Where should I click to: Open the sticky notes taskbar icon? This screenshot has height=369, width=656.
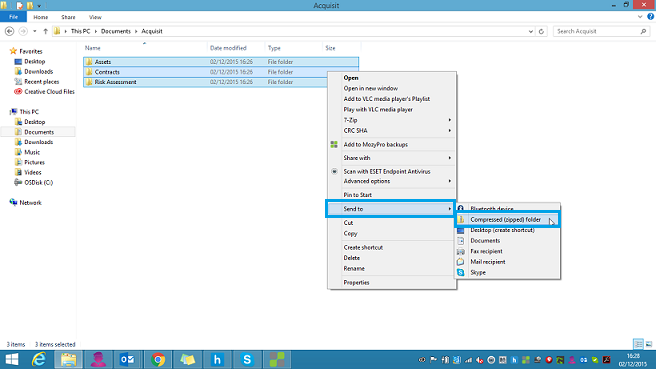pos(187,359)
